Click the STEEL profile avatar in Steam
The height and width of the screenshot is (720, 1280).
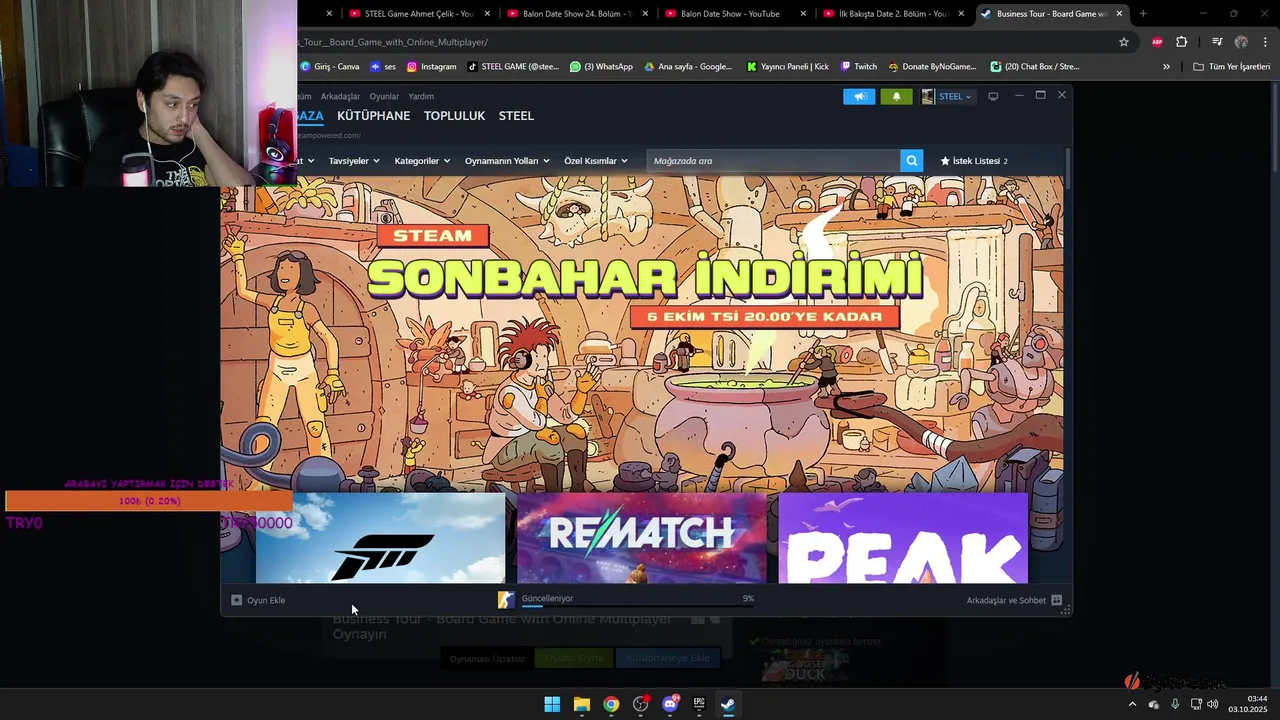pyautogui.click(x=928, y=97)
